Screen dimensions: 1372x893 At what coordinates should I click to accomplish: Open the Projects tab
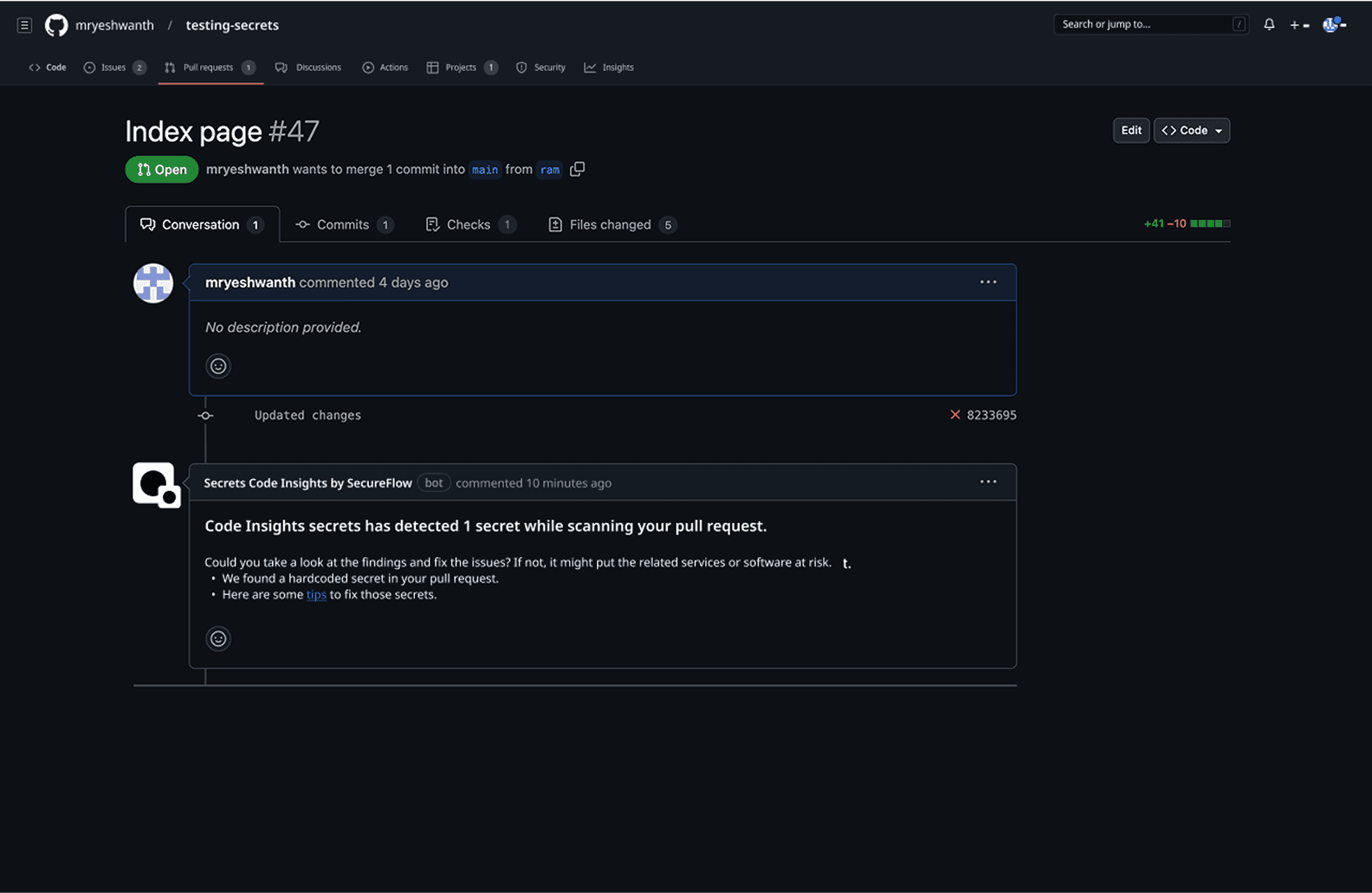[462, 68]
